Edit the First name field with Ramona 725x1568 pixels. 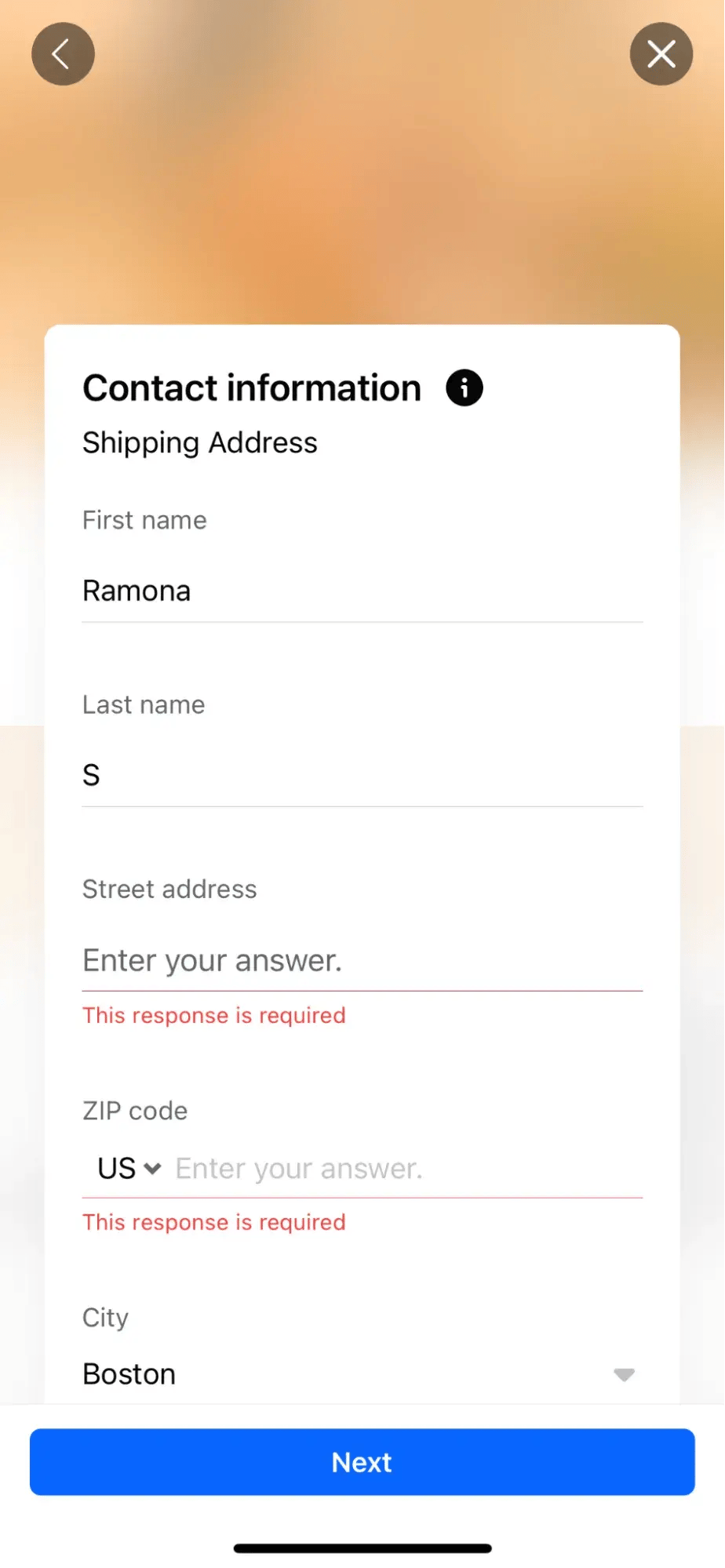coord(361,591)
